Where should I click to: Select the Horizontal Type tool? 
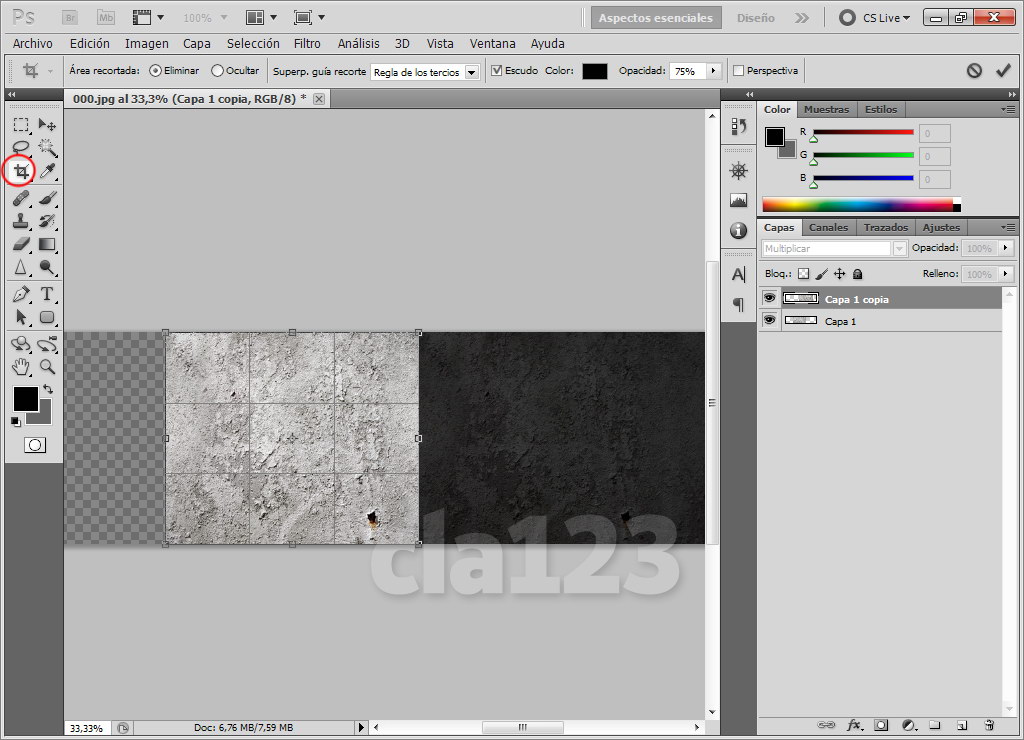[x=47, y=294]
